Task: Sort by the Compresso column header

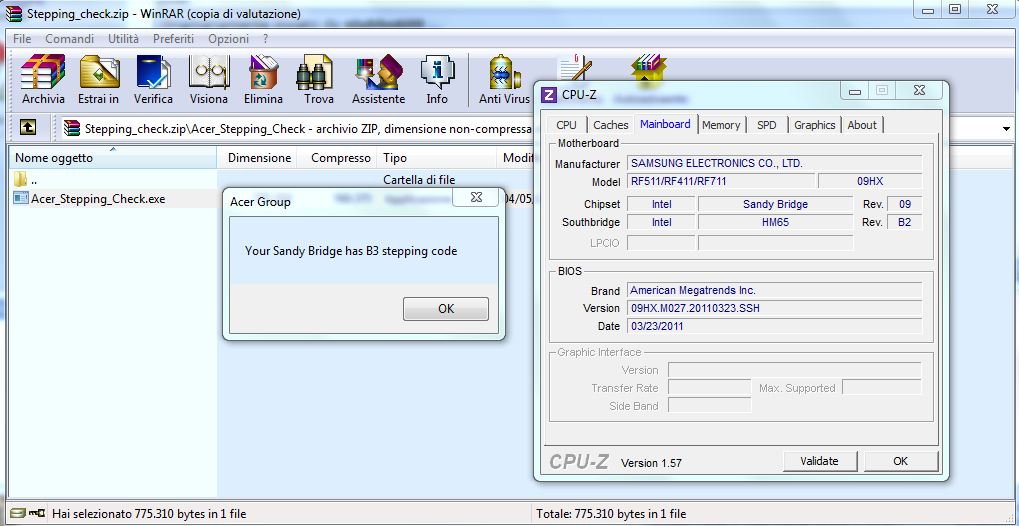Action: (337, 158)
